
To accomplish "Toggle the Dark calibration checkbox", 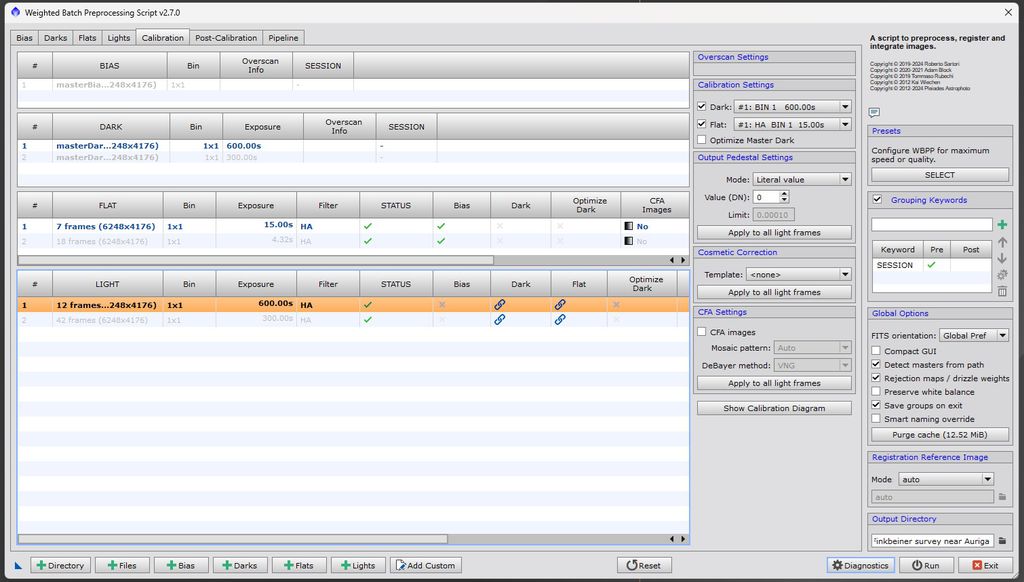I will coord(701,106).
